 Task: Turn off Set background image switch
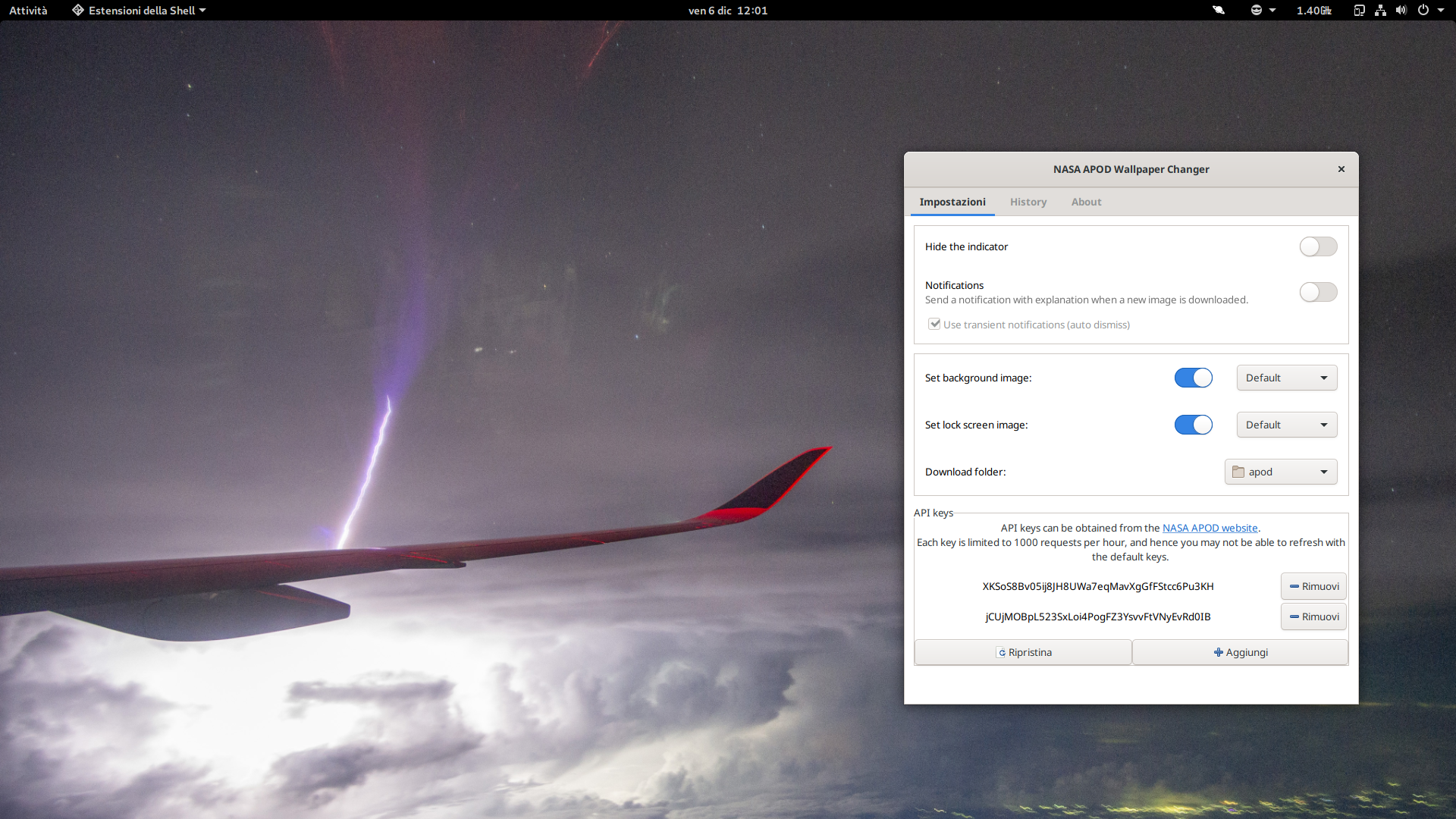point(1193,378)
